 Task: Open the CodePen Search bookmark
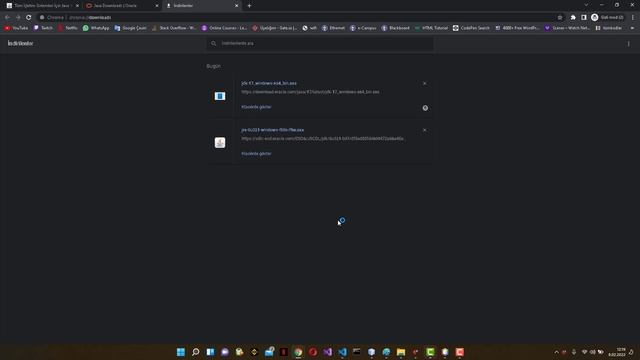pos(471,28)
